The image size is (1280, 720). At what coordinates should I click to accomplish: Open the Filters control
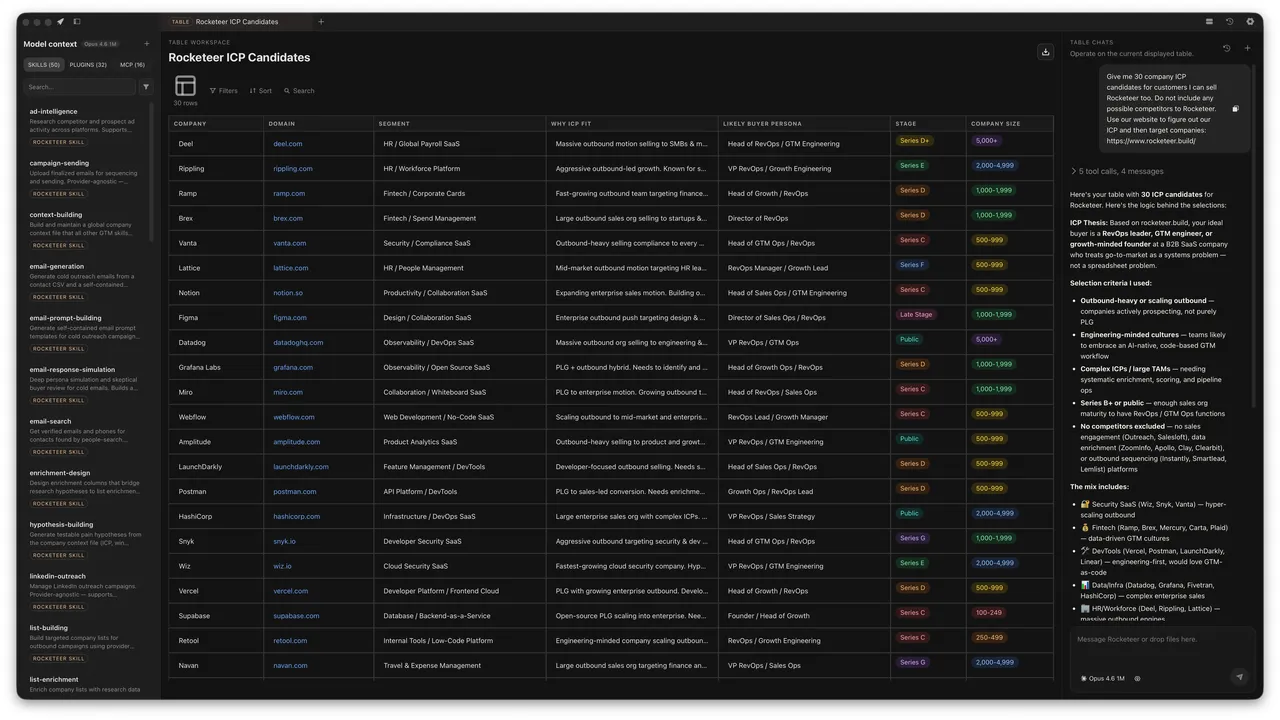(x=224, y=91)
